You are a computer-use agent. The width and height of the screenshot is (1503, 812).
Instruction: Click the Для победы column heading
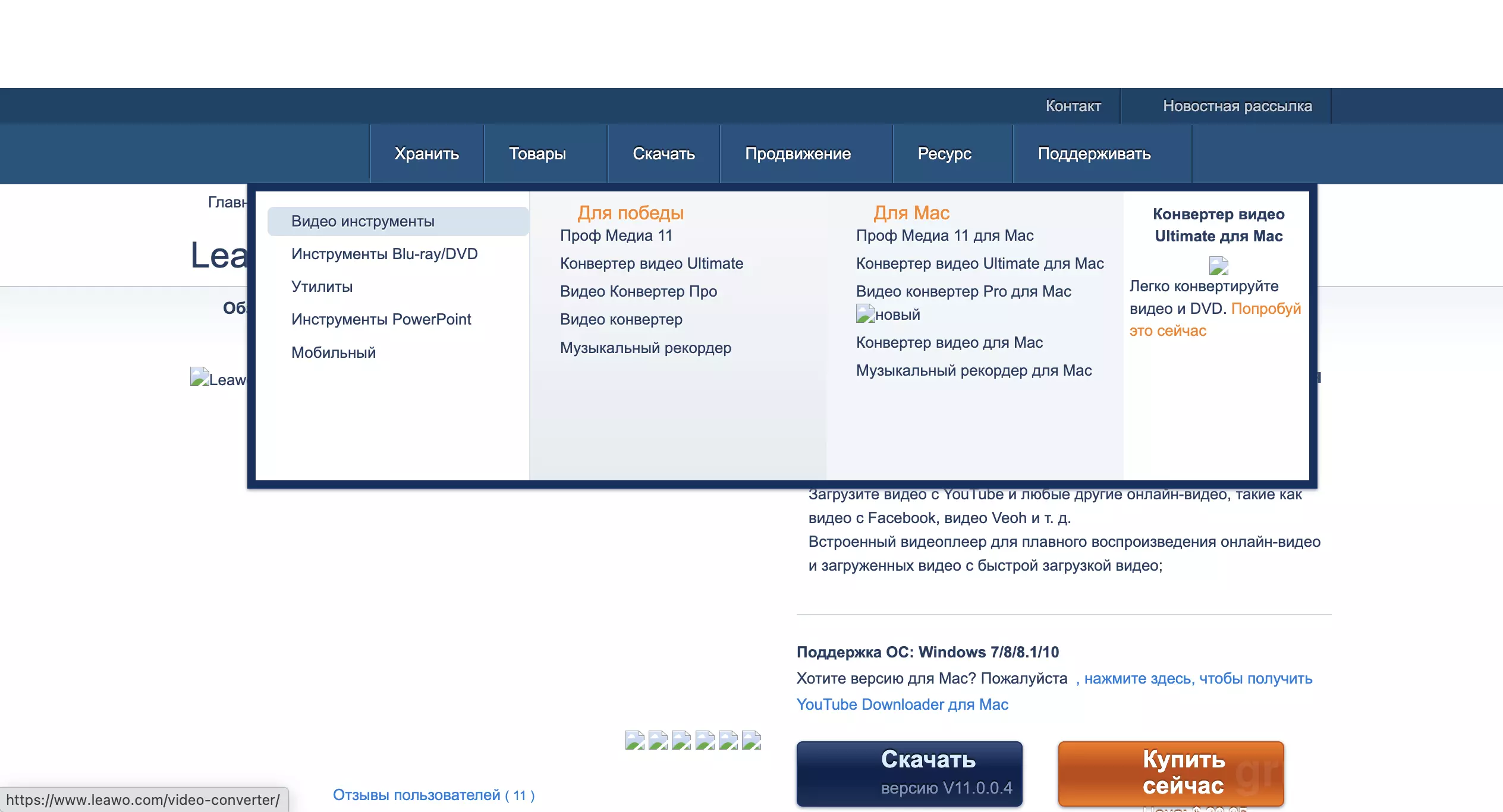point(631,213)
